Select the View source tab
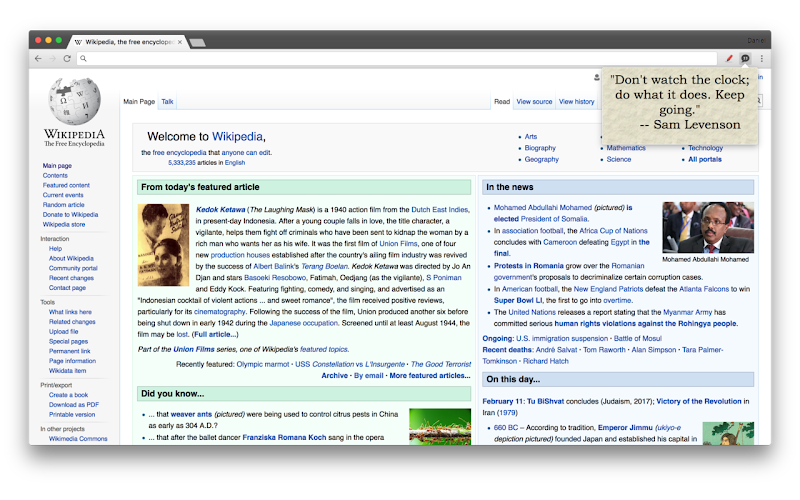800x500 pixels. click(534, 102)
